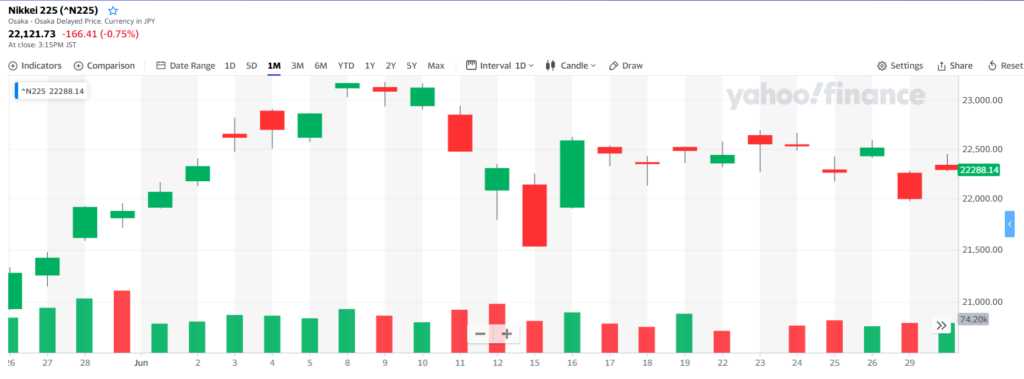Click the zoom out minus button
This screenshot has height=379, width=1024.
coord(480,334)
